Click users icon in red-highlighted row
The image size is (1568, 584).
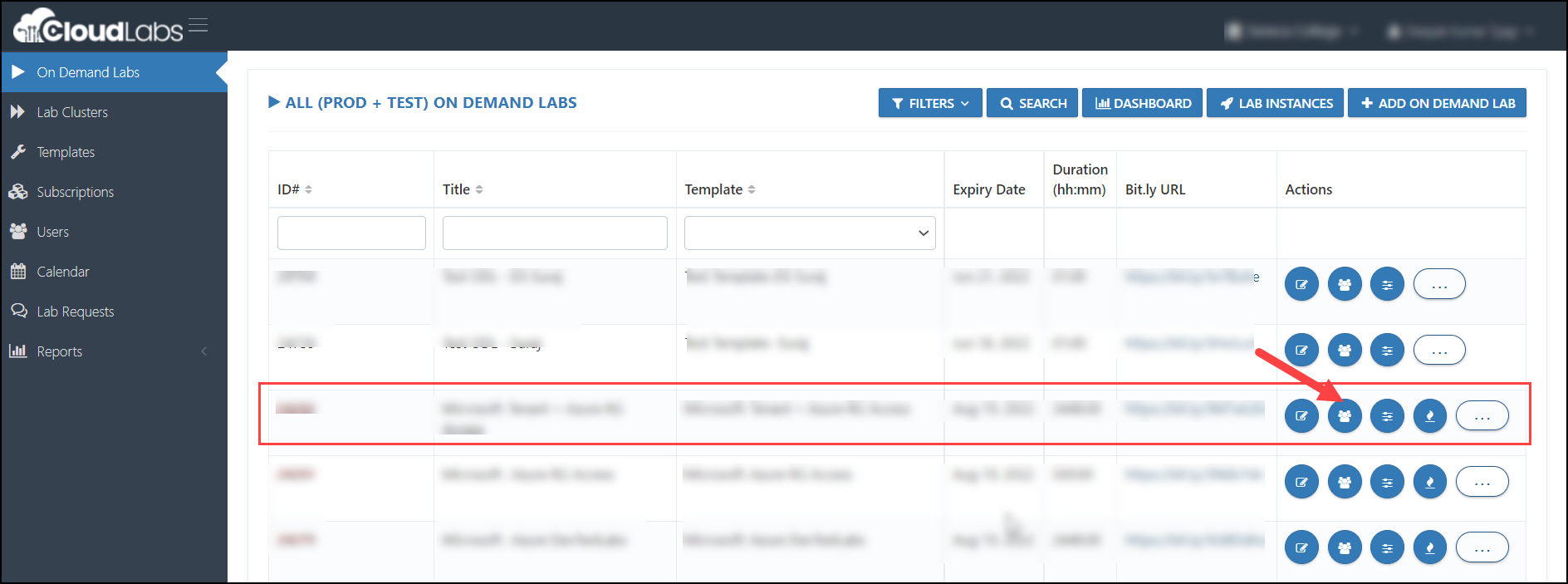point(1345,415)
